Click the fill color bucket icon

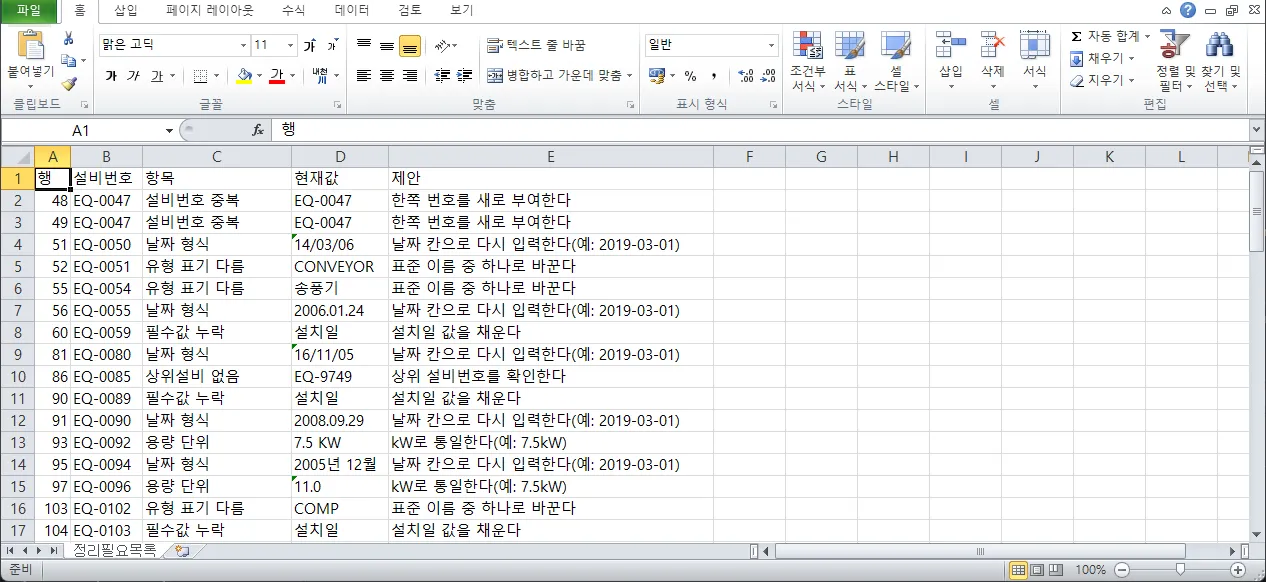point(244,76)
